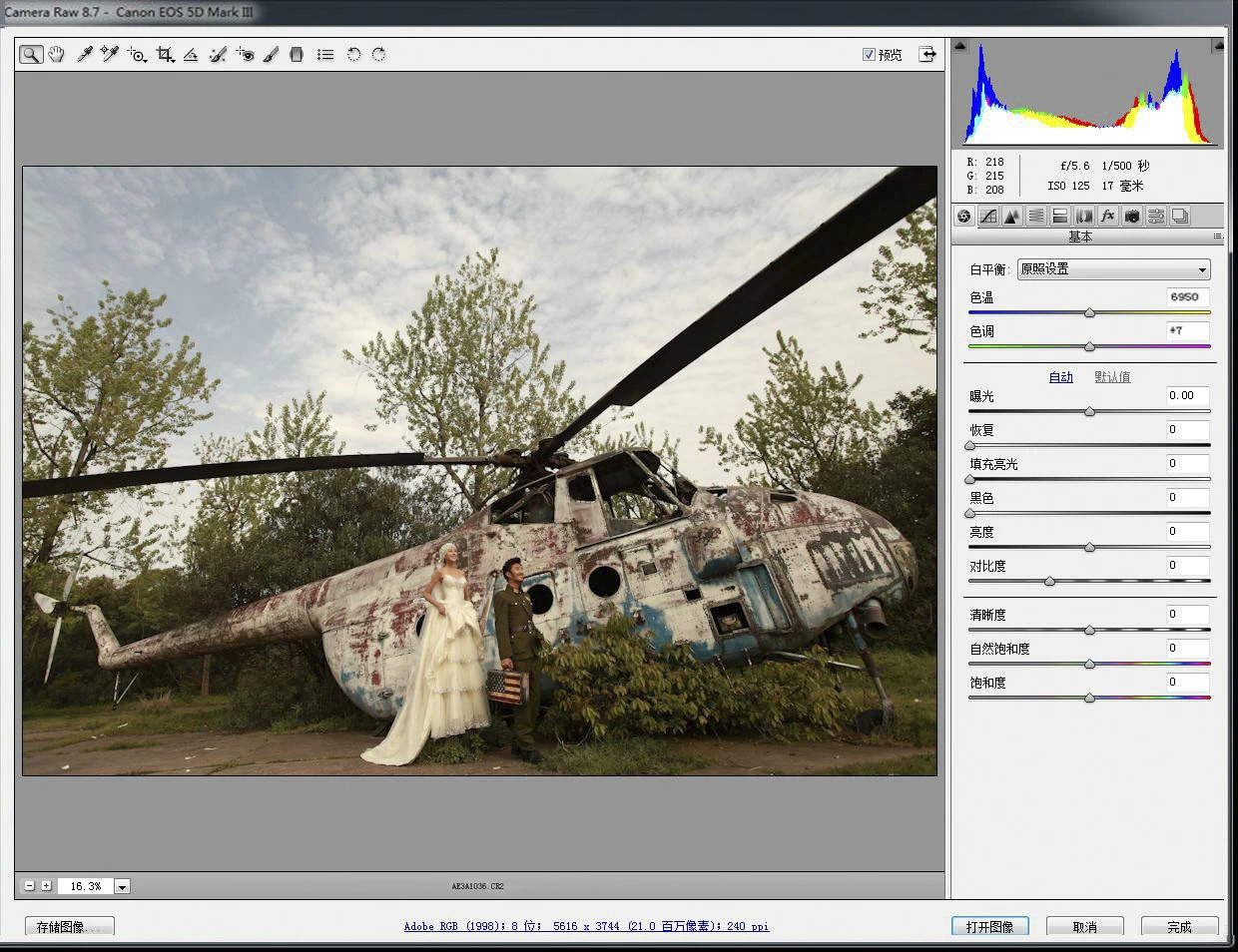
Task: Select the Spot Removal tool
Action: point(218,55)
